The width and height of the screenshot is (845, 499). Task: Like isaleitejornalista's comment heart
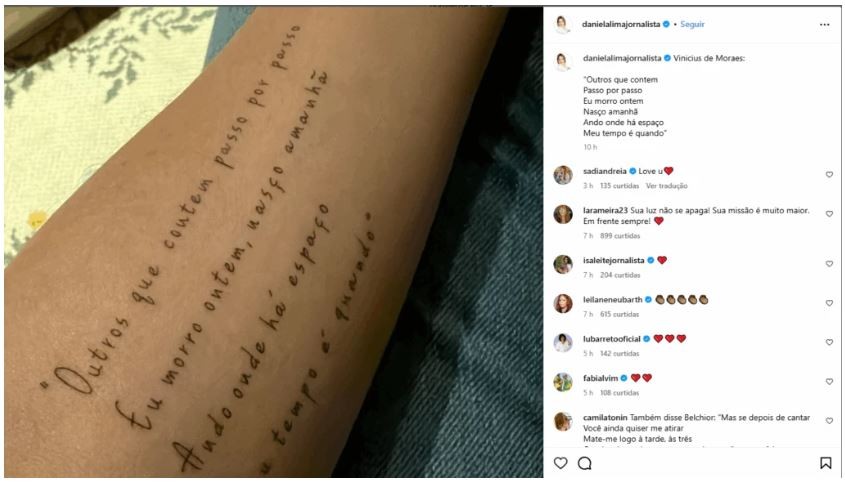[829, 264]
